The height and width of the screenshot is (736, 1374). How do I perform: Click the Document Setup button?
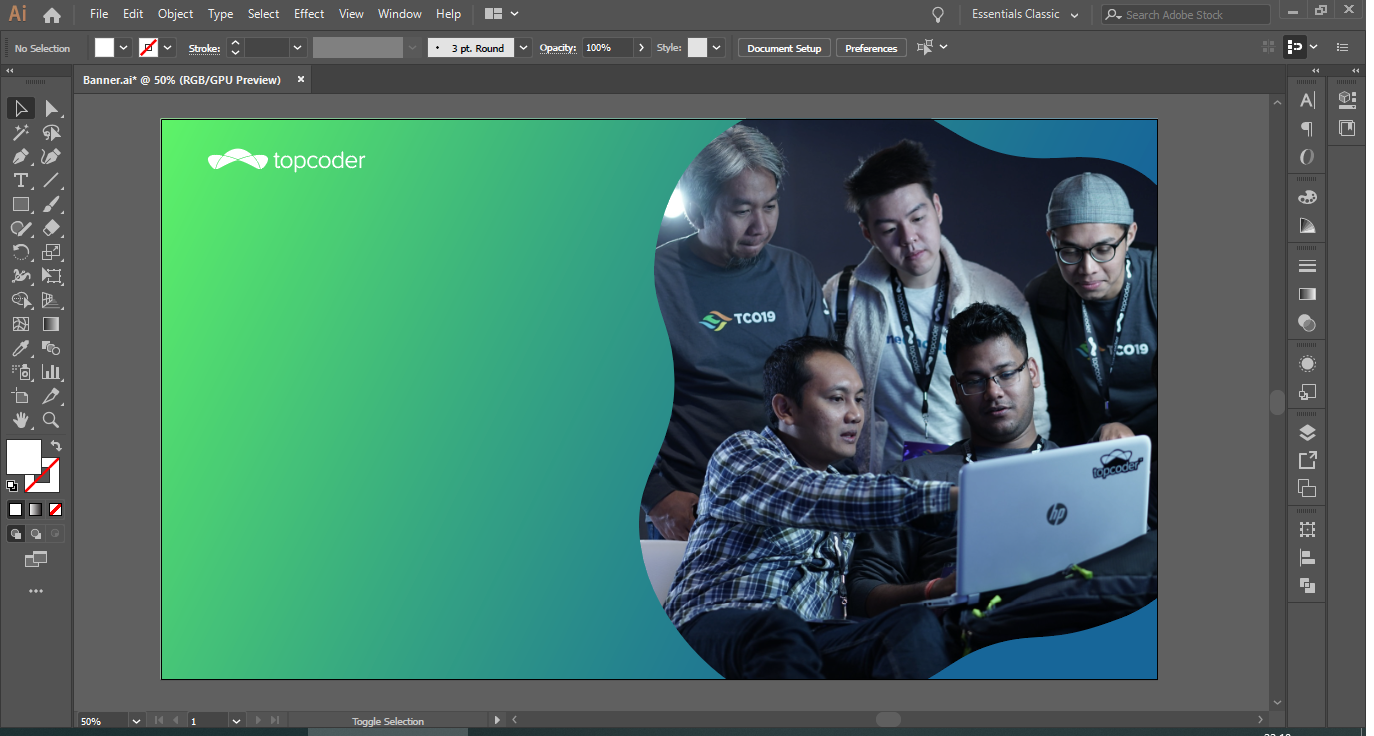(784, 48)
